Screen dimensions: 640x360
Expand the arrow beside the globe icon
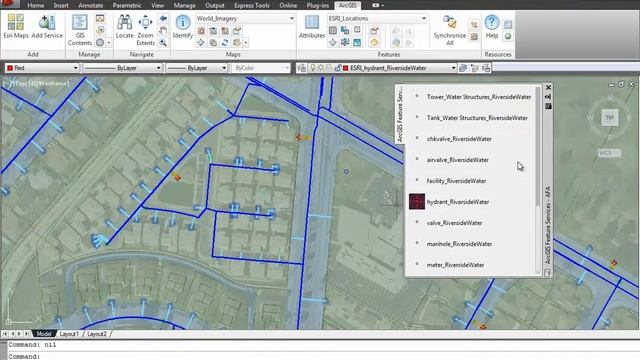tap(109, 42)
